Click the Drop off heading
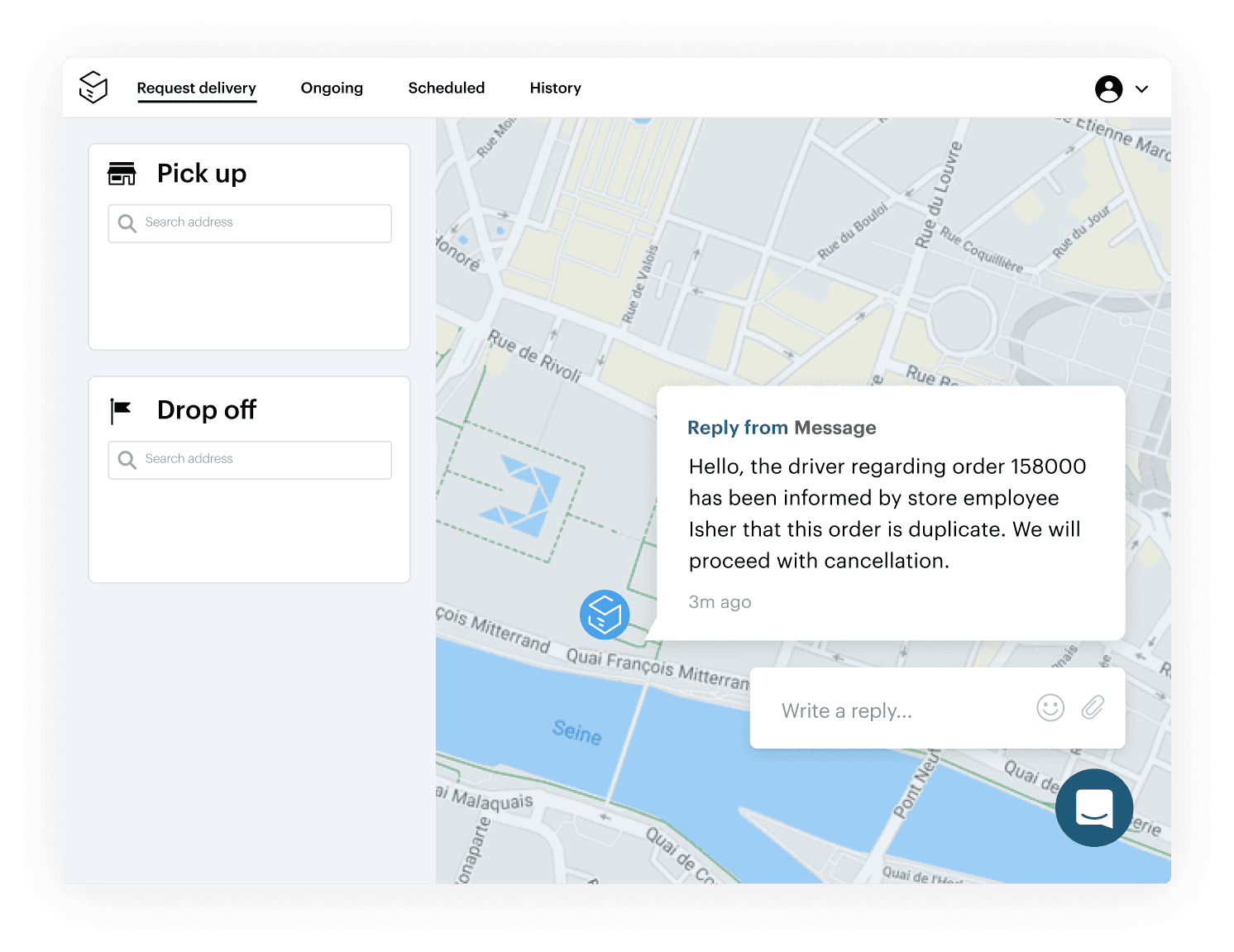The height and width of the screenshot is (952, 1234). pos(207,410)
